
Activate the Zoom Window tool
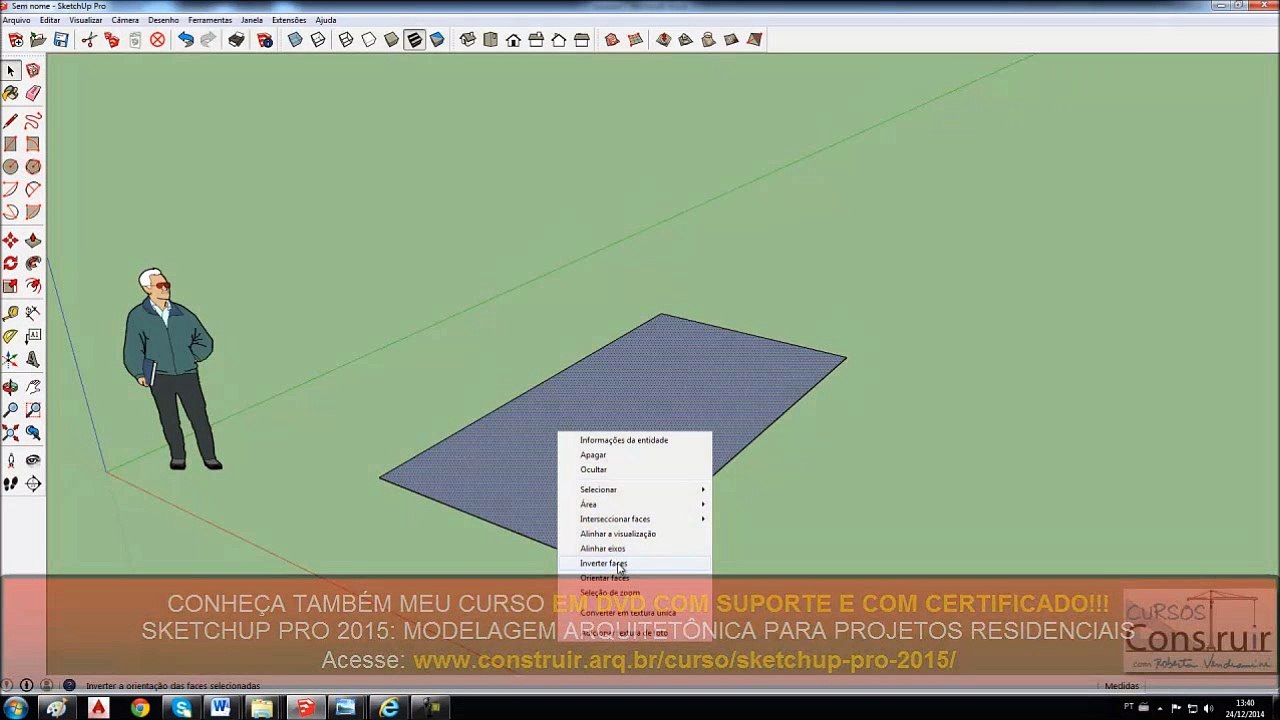click(x=33, y=409)
